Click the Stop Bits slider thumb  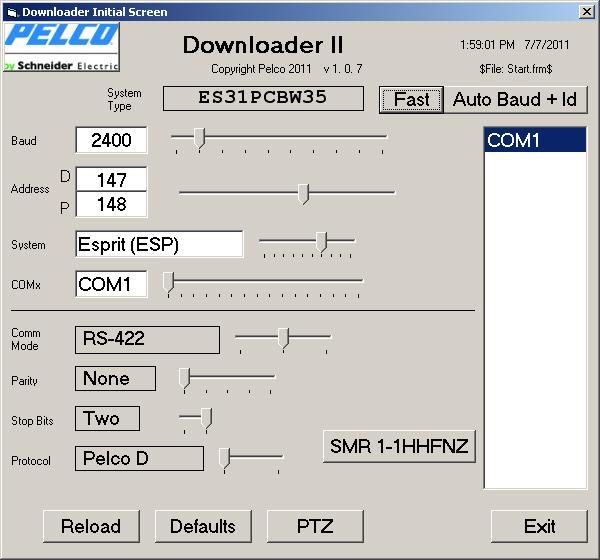pyautogui.click(x=207, y=418)
